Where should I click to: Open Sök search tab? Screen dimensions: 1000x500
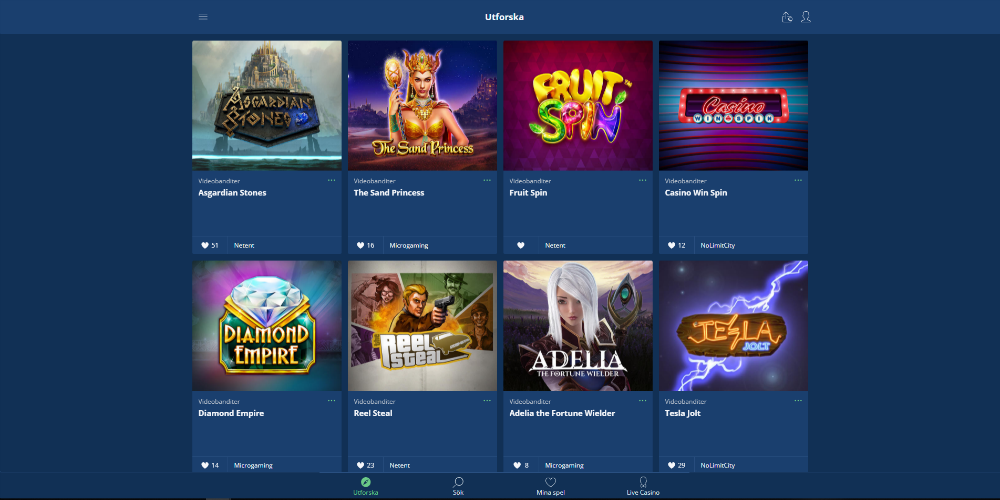tap(458, 486)
